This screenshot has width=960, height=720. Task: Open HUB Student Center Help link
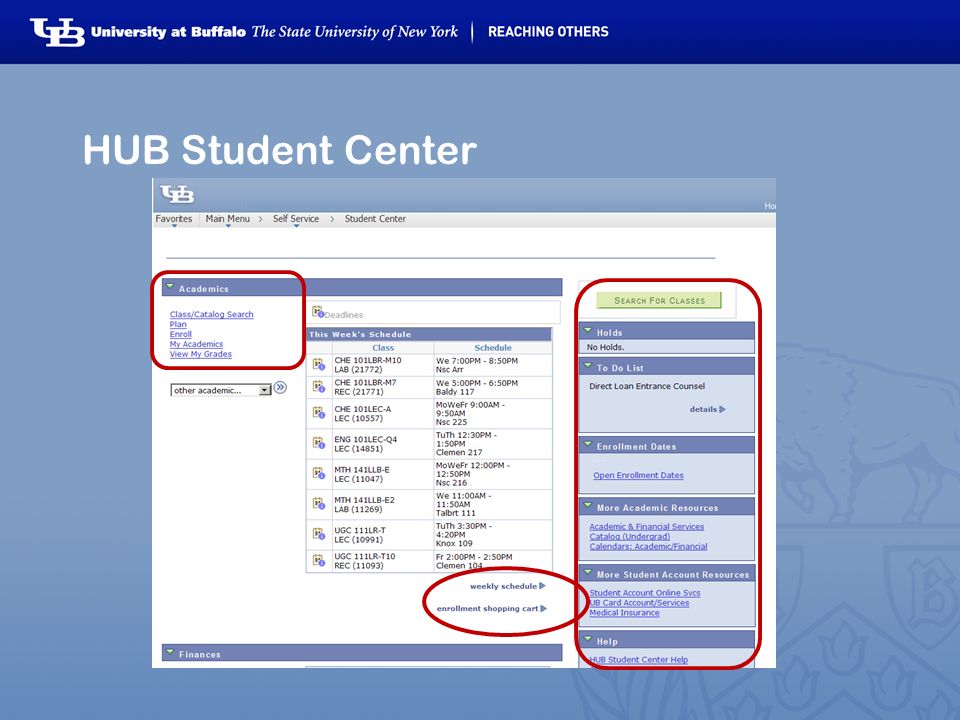click(639, 659)
